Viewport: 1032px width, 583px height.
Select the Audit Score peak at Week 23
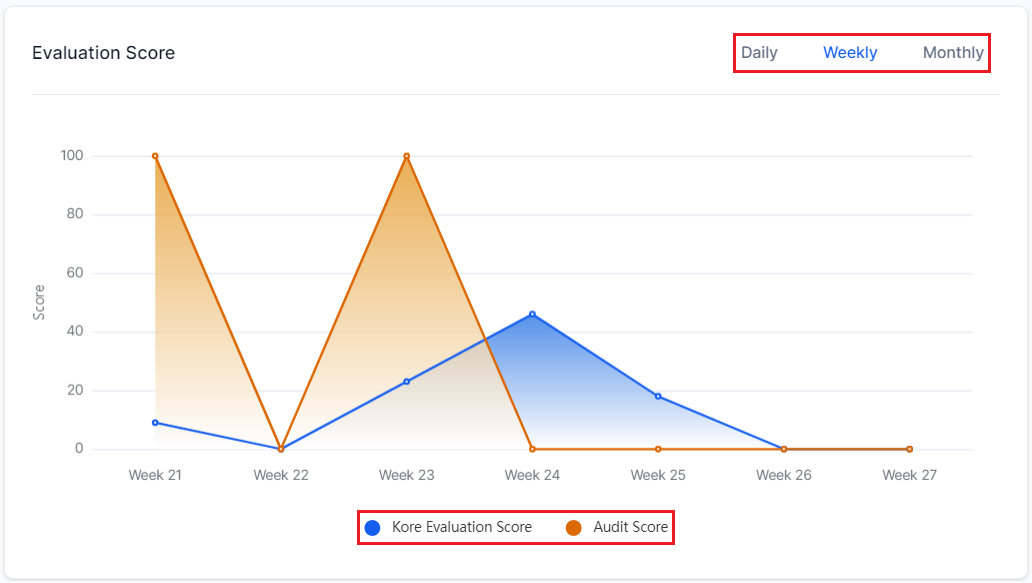407,156
